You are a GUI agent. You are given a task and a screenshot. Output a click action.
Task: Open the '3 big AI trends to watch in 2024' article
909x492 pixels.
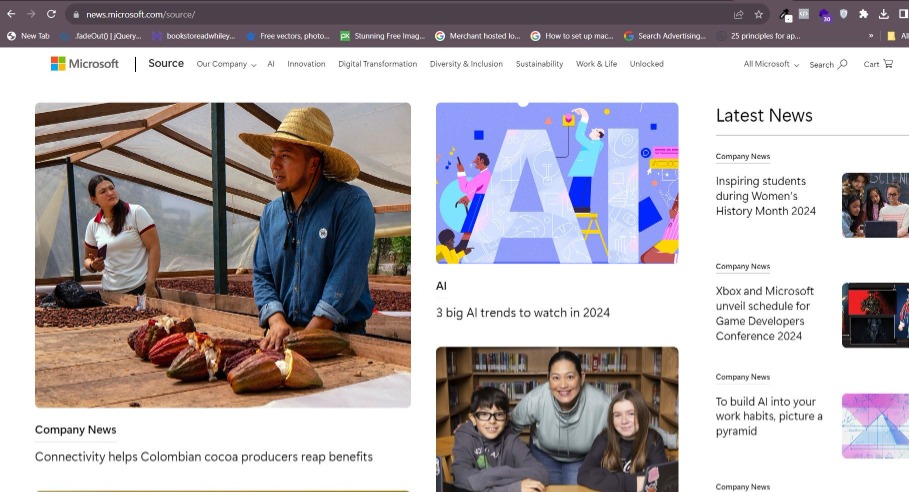522,312
